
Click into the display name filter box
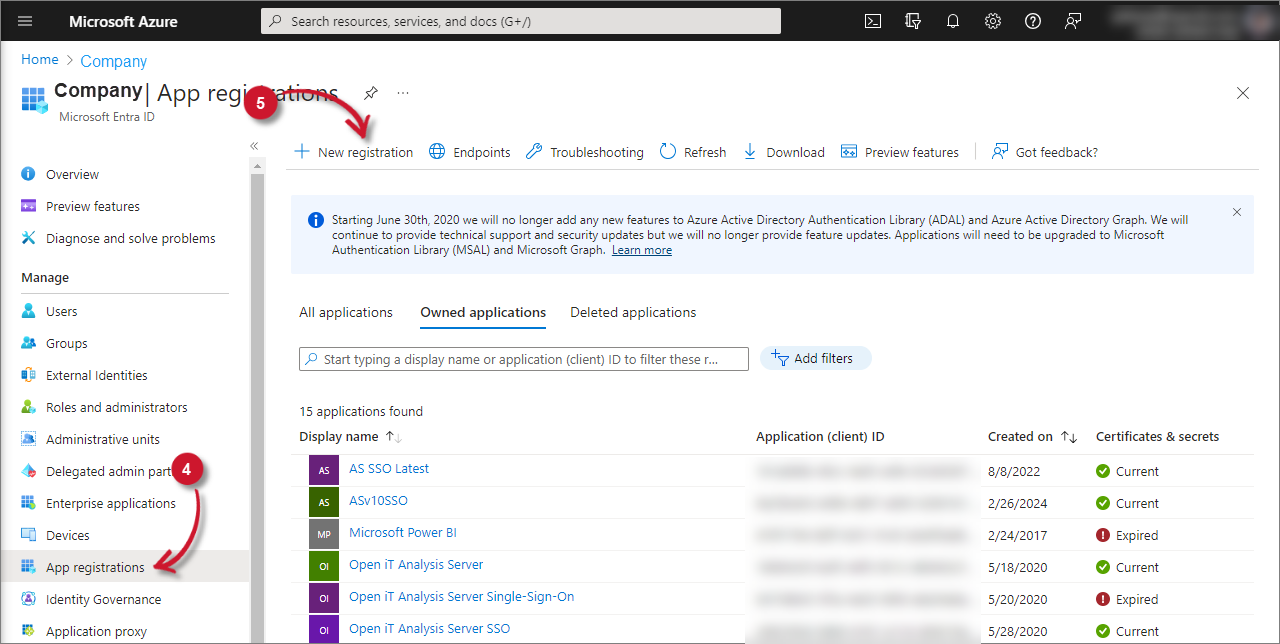523,358
